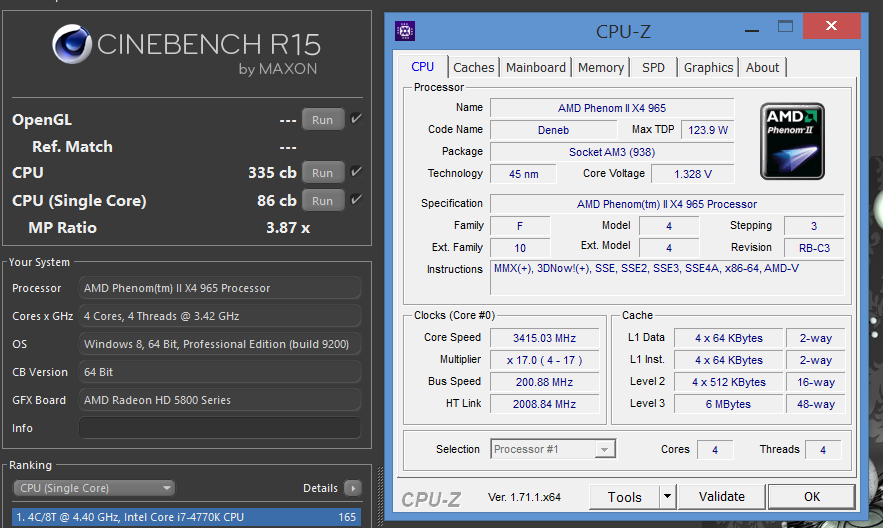Click the Instructions list field
The height and width of the screenshot is (528, 883).
pos(667,278)
